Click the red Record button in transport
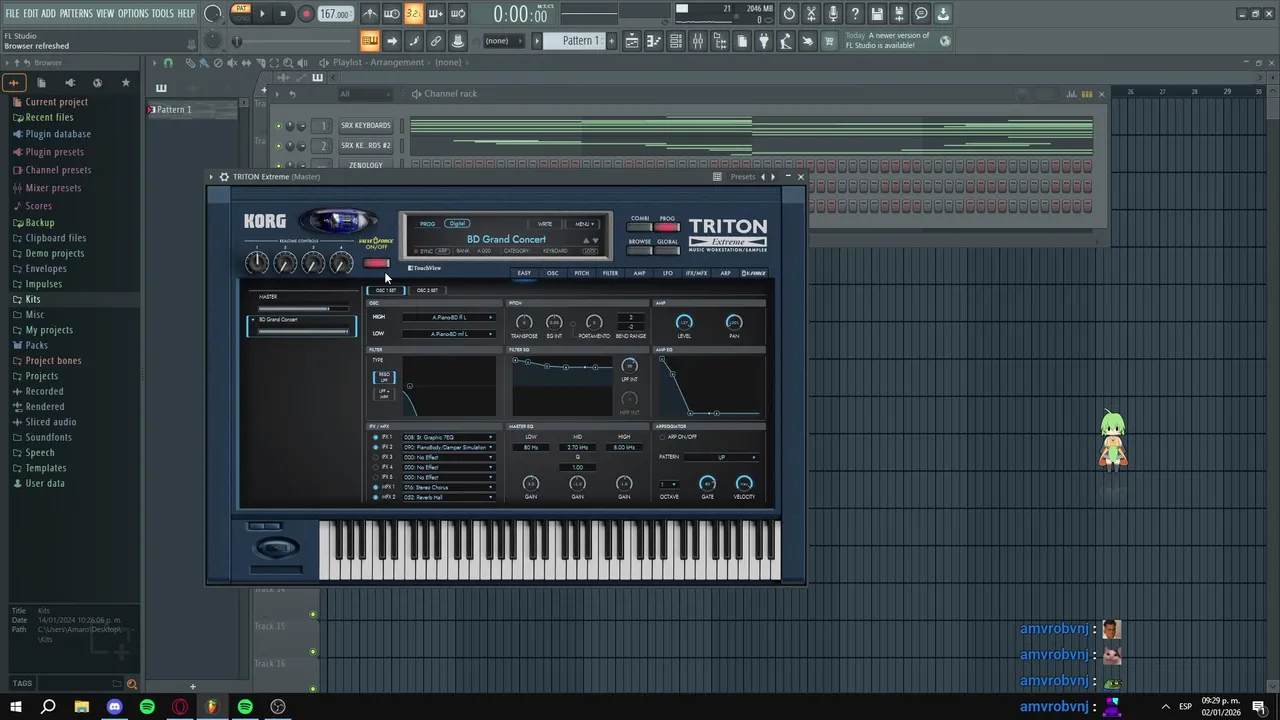Image resolution: width=1280 pixels, height=720 pixels. pyautogui.click(x=306, y=14)
